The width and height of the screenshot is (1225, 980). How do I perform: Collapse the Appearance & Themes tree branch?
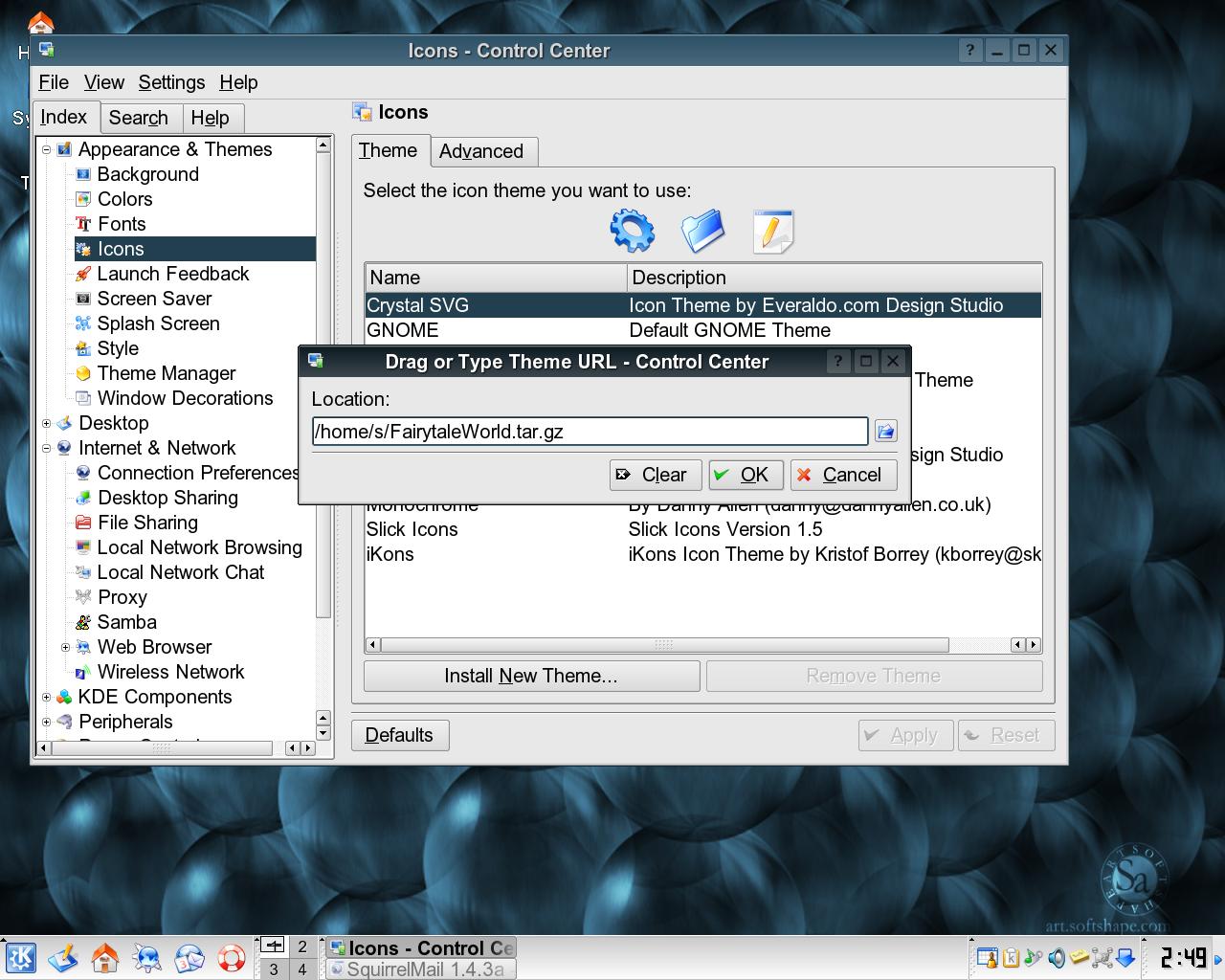(x=46, y=149)
